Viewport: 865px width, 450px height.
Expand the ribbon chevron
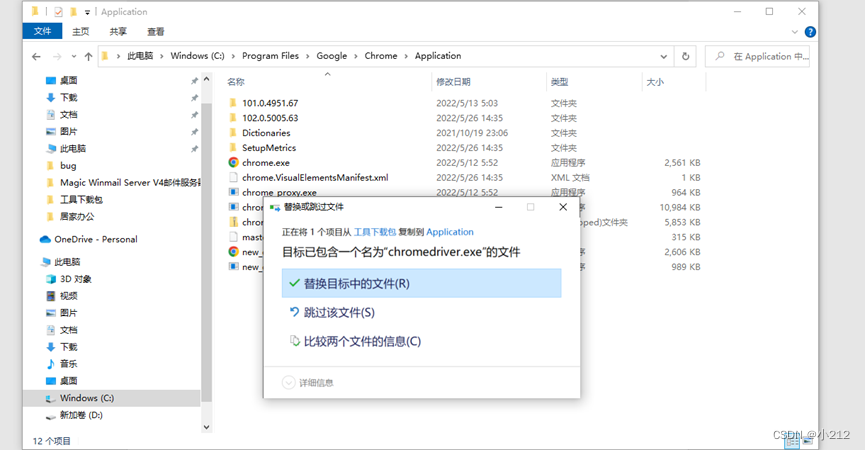(x=794, y=32)
